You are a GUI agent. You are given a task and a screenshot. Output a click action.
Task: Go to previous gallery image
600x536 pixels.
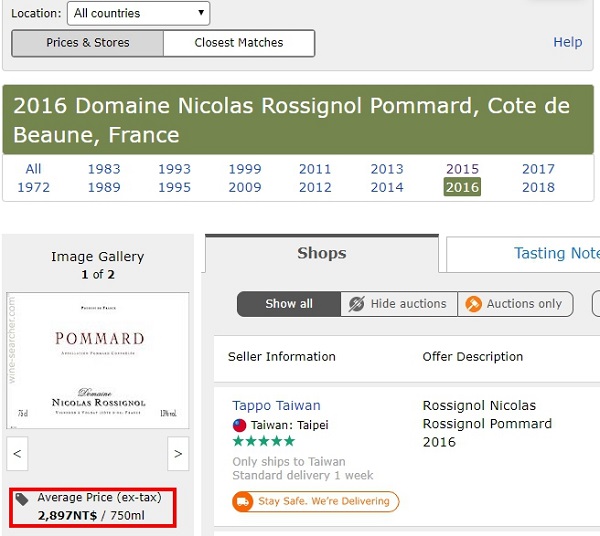(17, 454)
